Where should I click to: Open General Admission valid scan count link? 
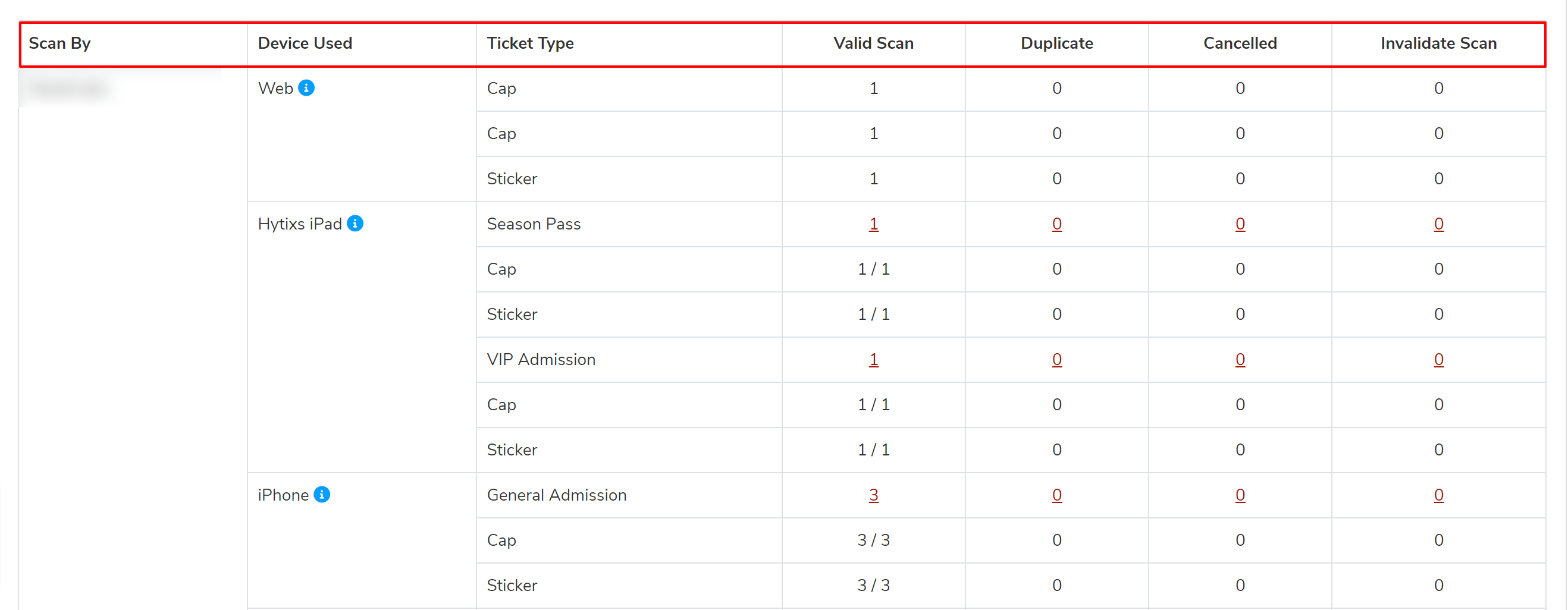tap(873, 495)
